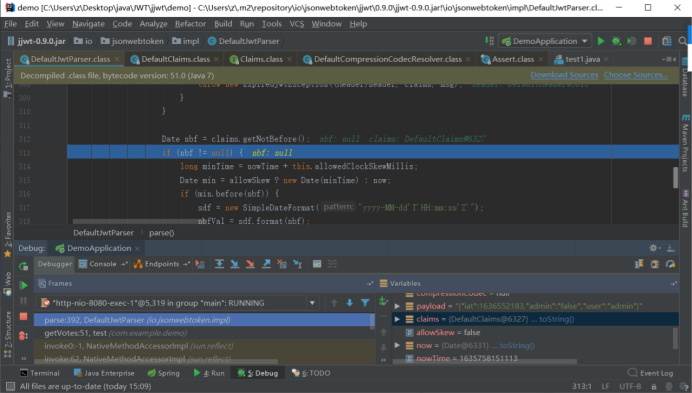Image resolution: width=692 pixels, height=393 pixels.
Task: Click the Step Out debugger icon
Action: click(266, 264)
